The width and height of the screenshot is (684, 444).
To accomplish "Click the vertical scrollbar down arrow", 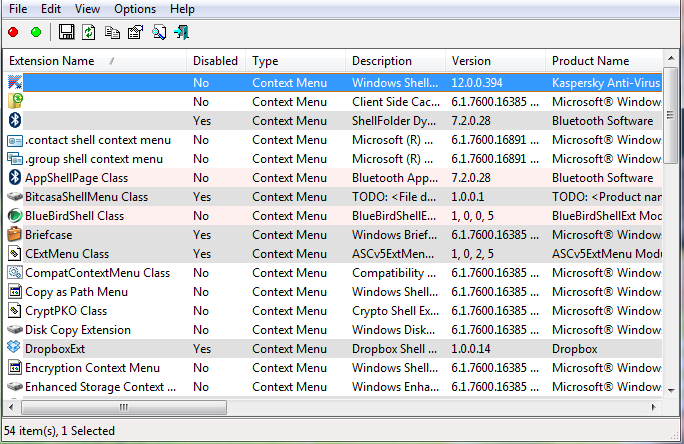I will coord(671,391).
